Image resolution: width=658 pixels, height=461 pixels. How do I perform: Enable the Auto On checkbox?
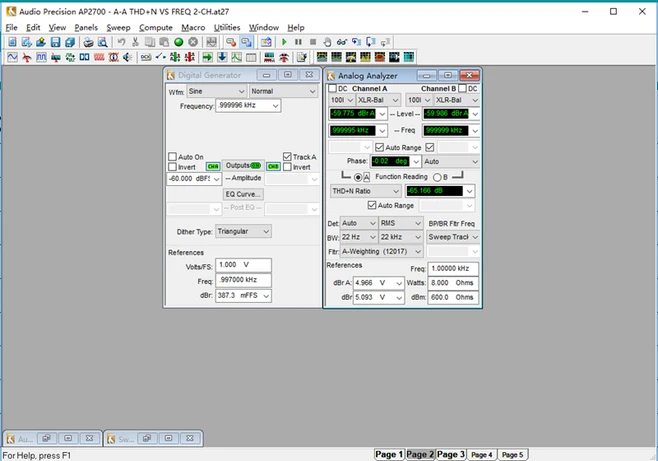click(172, 156)
